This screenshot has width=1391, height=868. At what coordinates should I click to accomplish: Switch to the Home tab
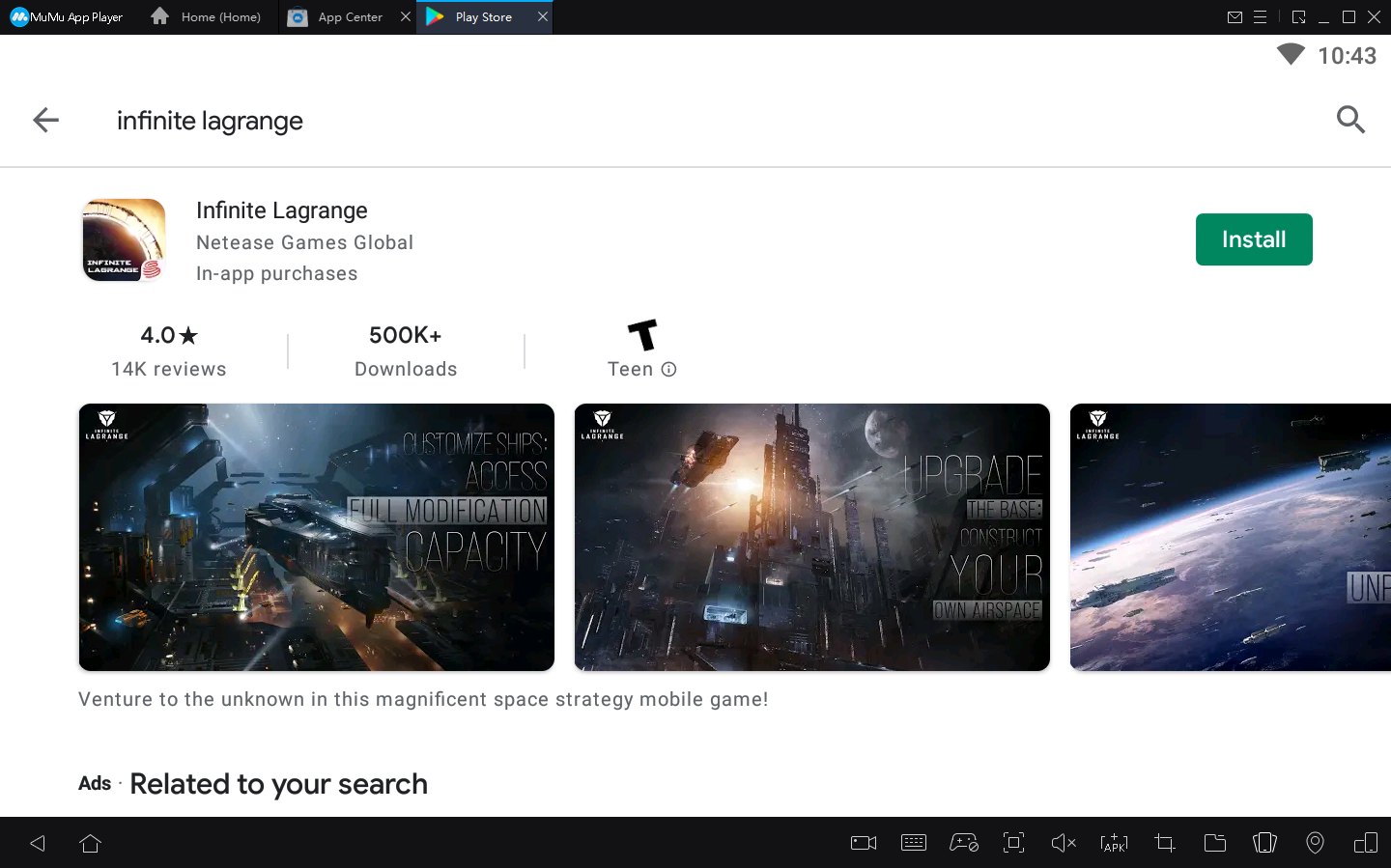coord(206,17)
